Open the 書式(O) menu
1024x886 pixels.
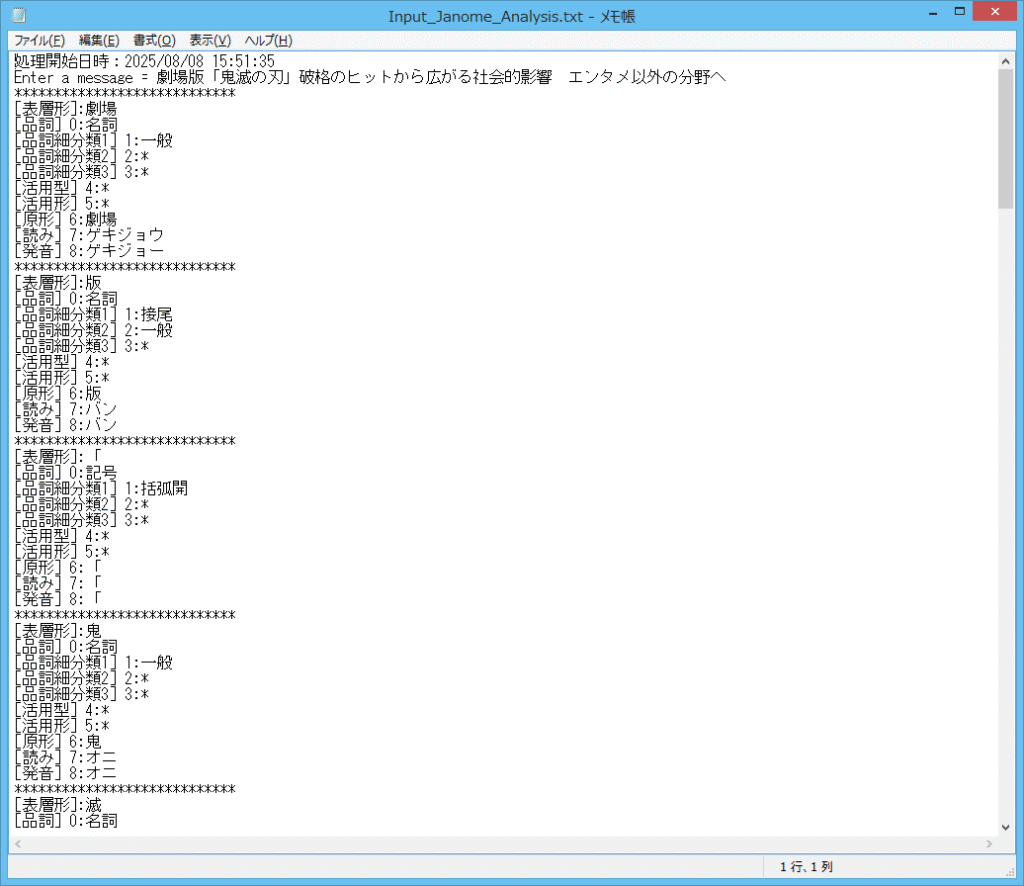click(x=154, y=40)
